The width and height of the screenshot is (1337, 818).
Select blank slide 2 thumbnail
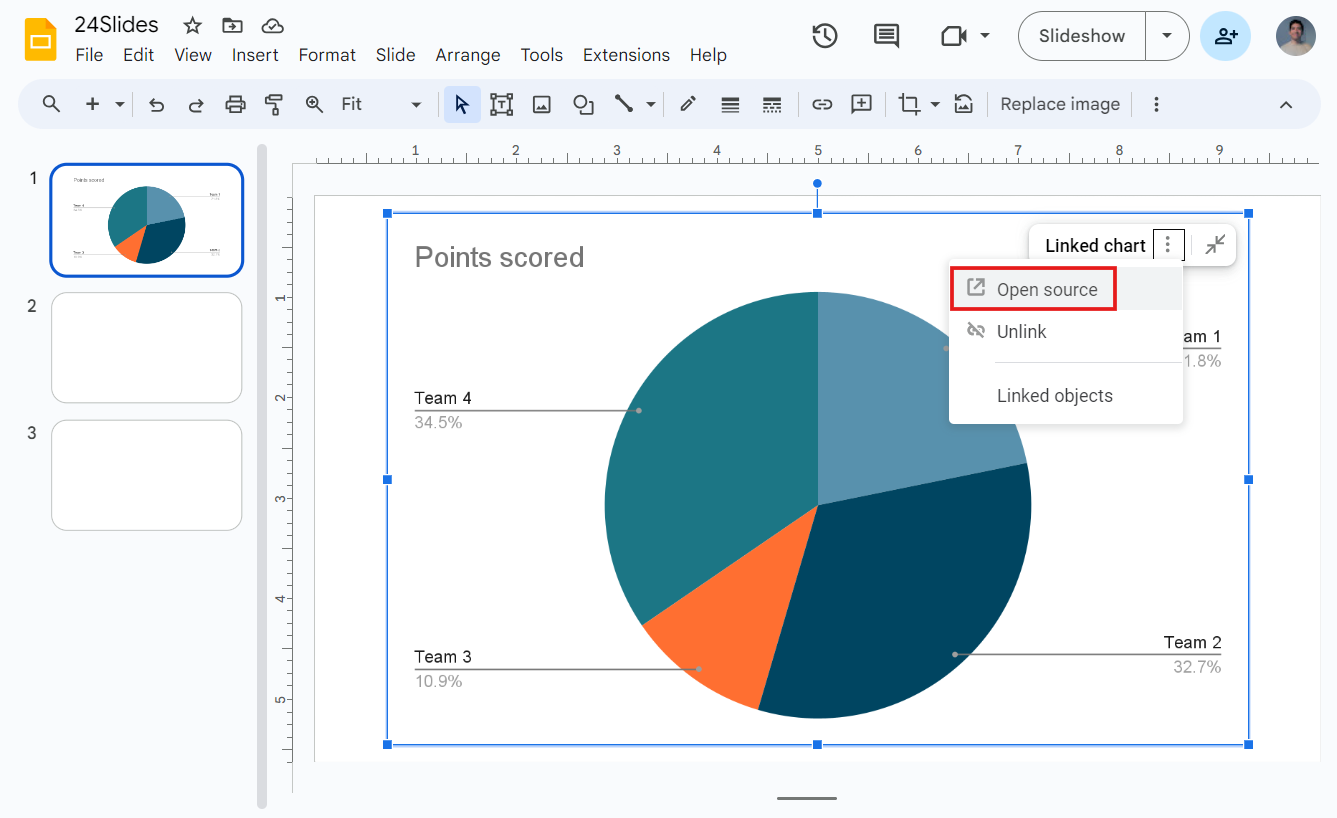(147, 347)
